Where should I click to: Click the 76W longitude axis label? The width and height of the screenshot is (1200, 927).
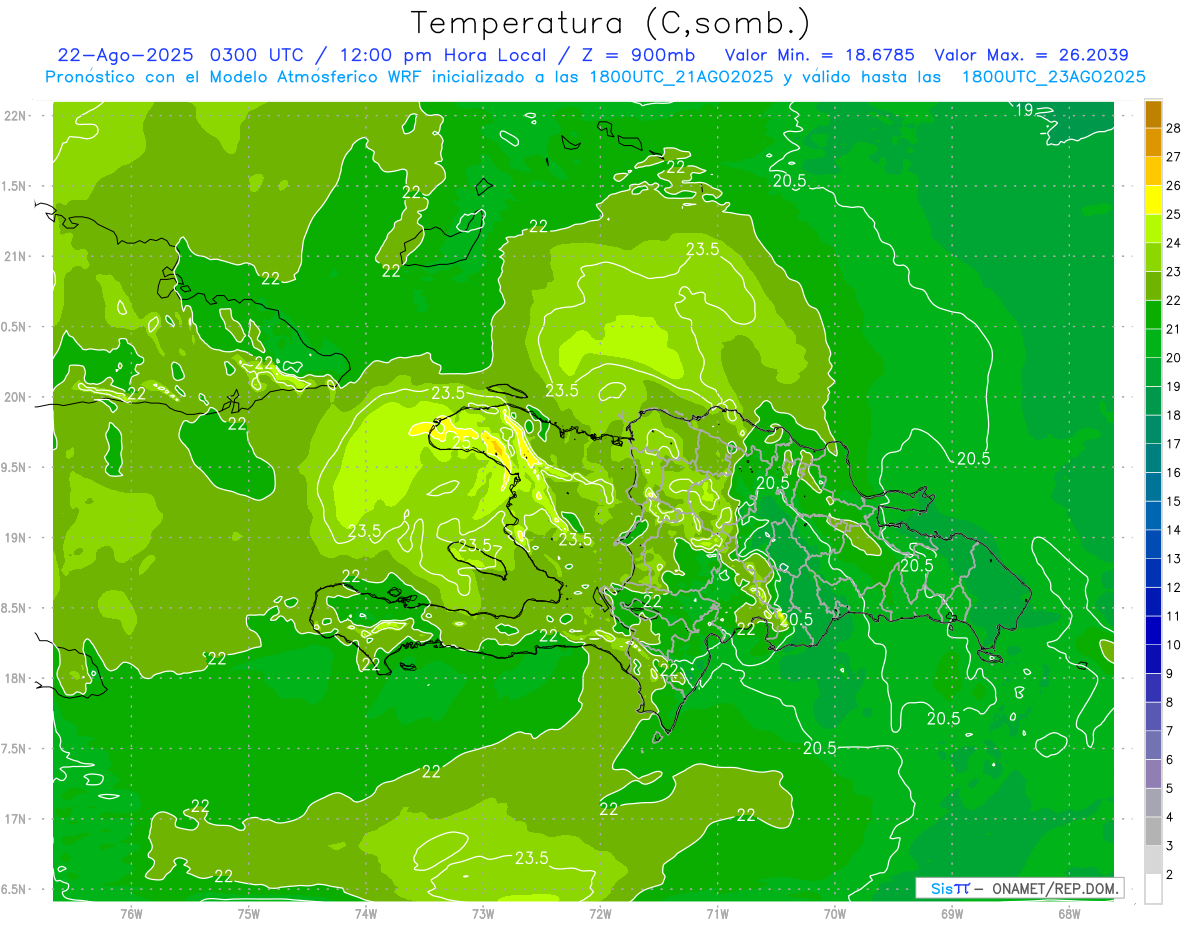tap(131, 913)
